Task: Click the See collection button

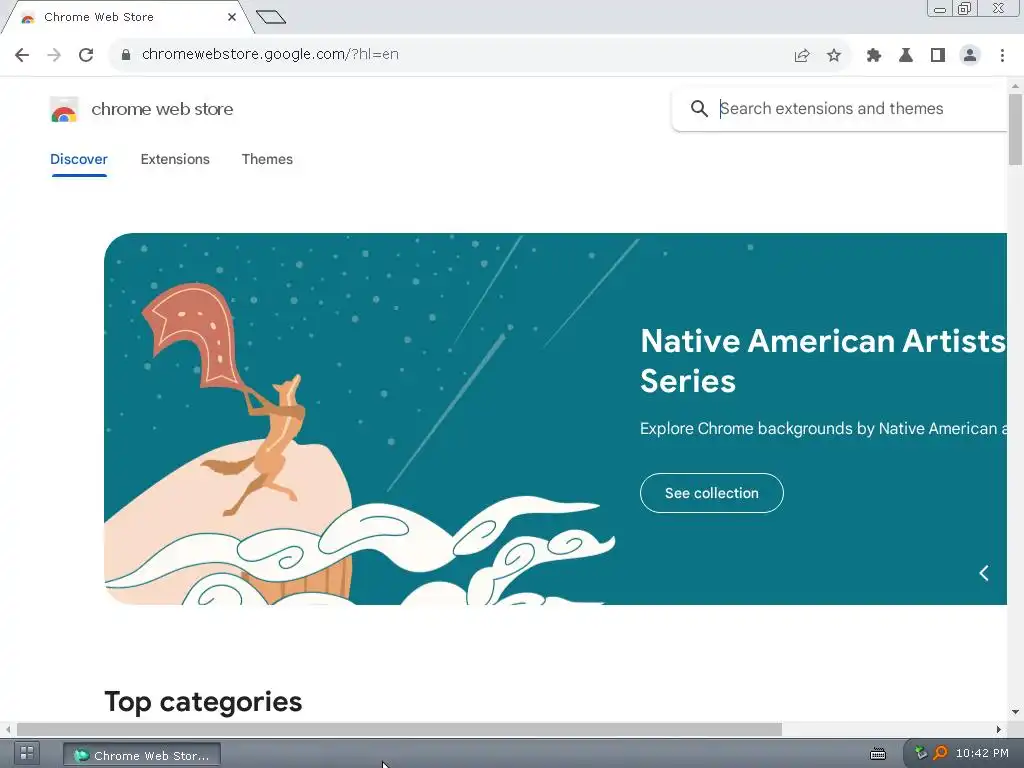Action: click(x=711, y=493)
